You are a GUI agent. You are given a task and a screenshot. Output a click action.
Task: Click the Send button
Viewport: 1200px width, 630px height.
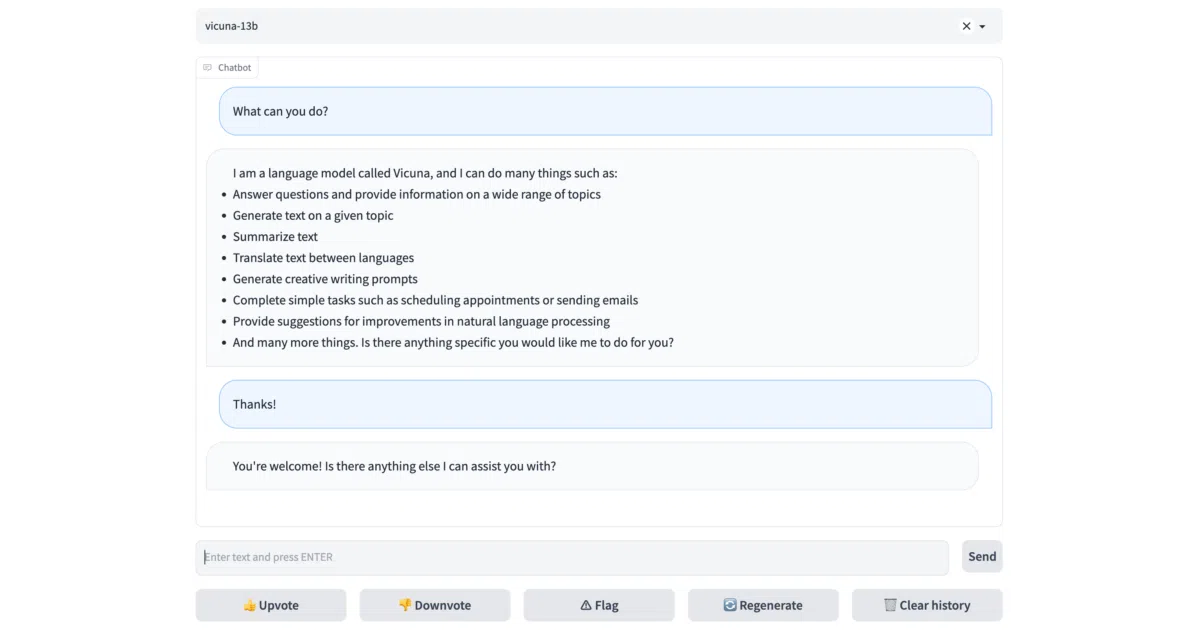(x=982, y=557)
